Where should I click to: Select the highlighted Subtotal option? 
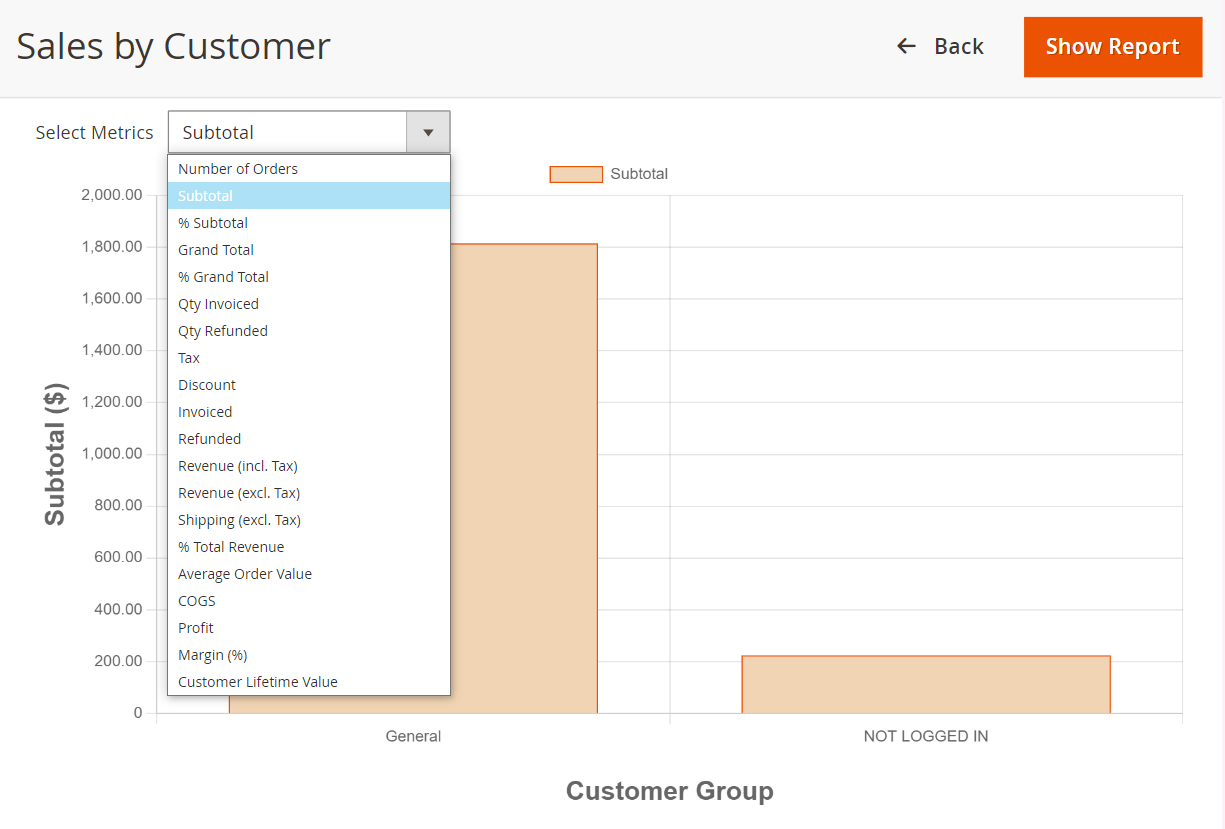tap(309, 196)
